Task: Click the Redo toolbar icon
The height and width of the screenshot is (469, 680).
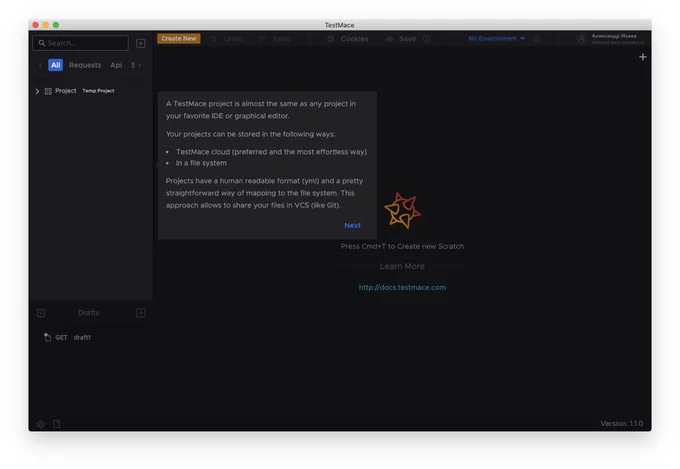Action: pos(262,39)
